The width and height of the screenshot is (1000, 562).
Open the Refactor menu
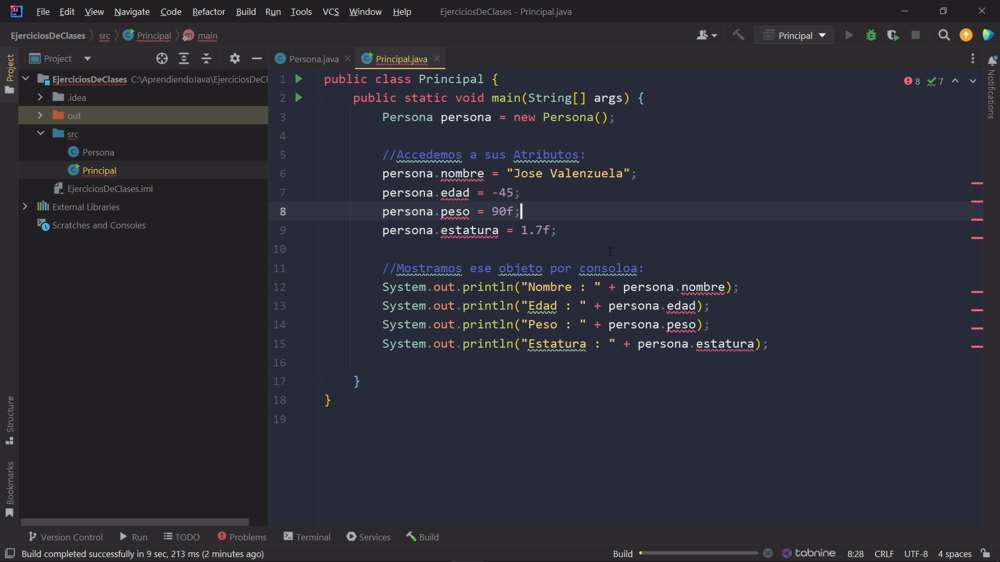pos(208,12)
